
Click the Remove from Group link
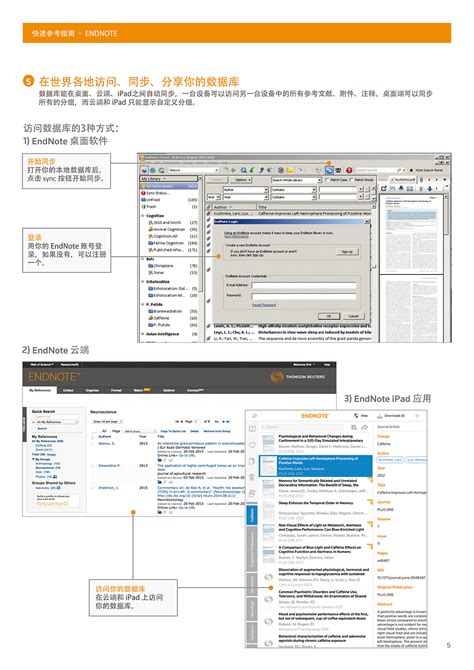point(217,431)
